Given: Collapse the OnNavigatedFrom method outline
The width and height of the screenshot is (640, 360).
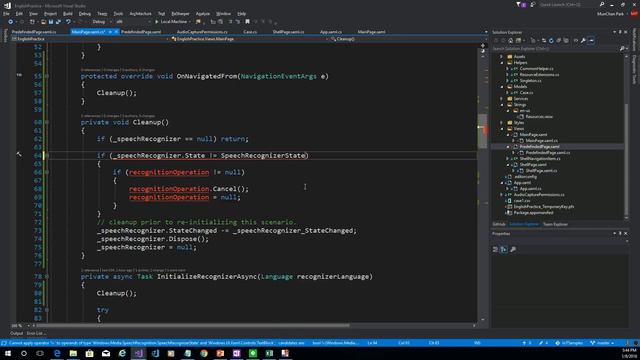Looking at the screenshot, I should [x=47, y=76].
